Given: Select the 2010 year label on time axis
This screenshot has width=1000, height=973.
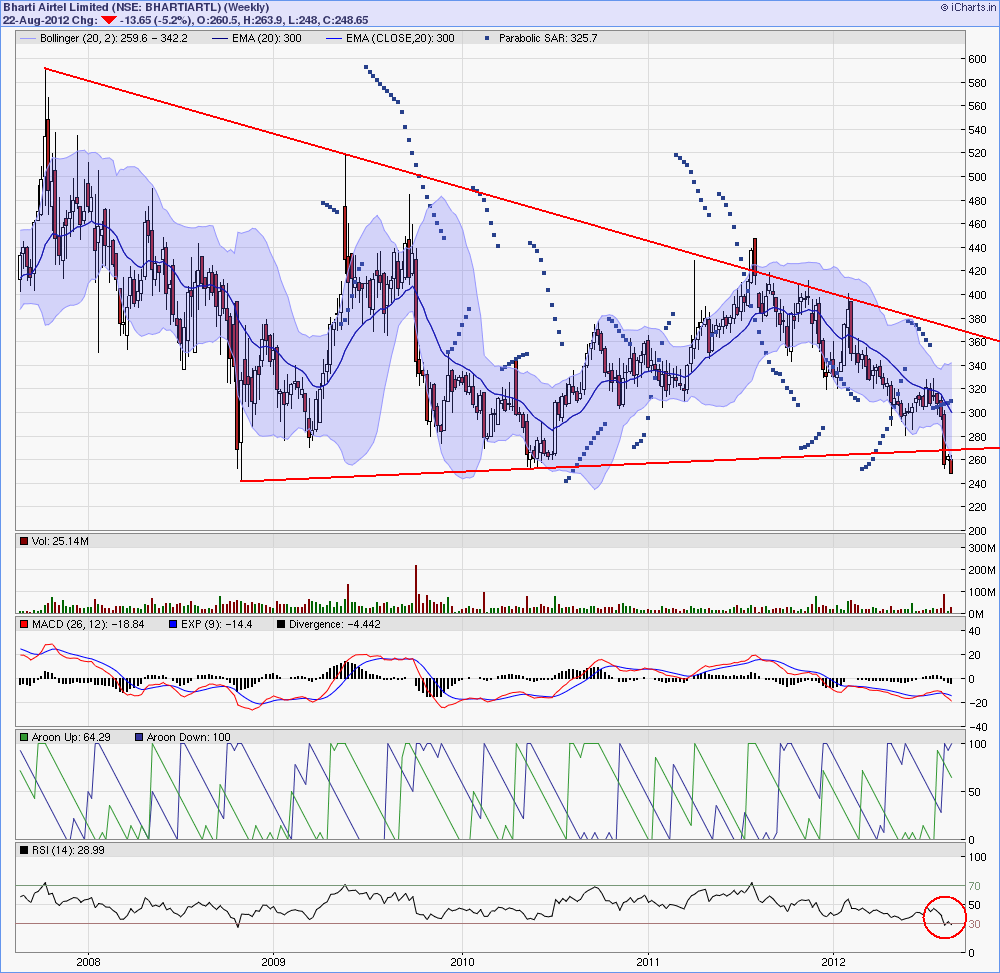Looking at the screenshot, I should pos(462,962).
